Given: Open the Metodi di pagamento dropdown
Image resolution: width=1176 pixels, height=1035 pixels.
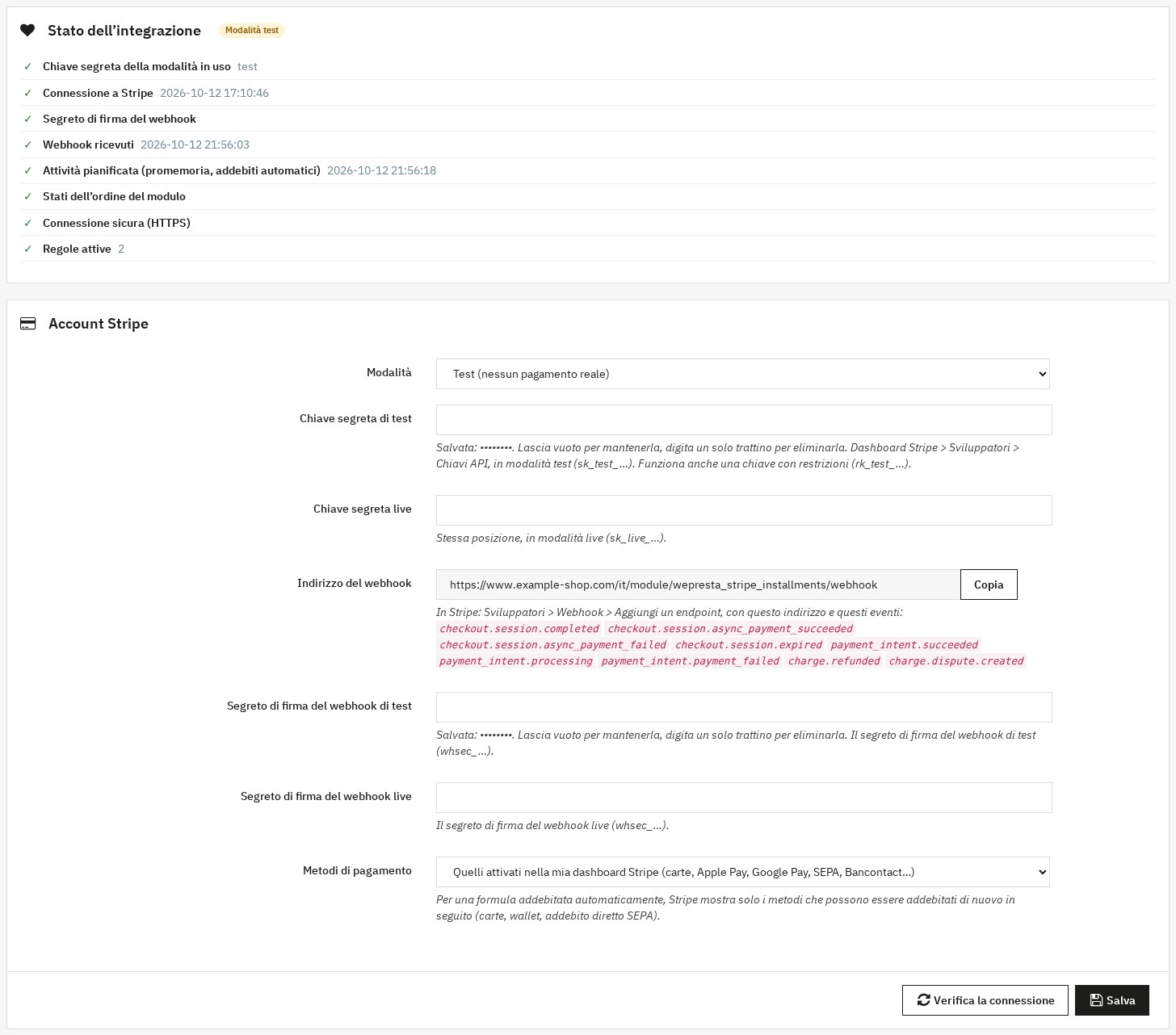Looking at the screenshot, I should click(743, 872).
